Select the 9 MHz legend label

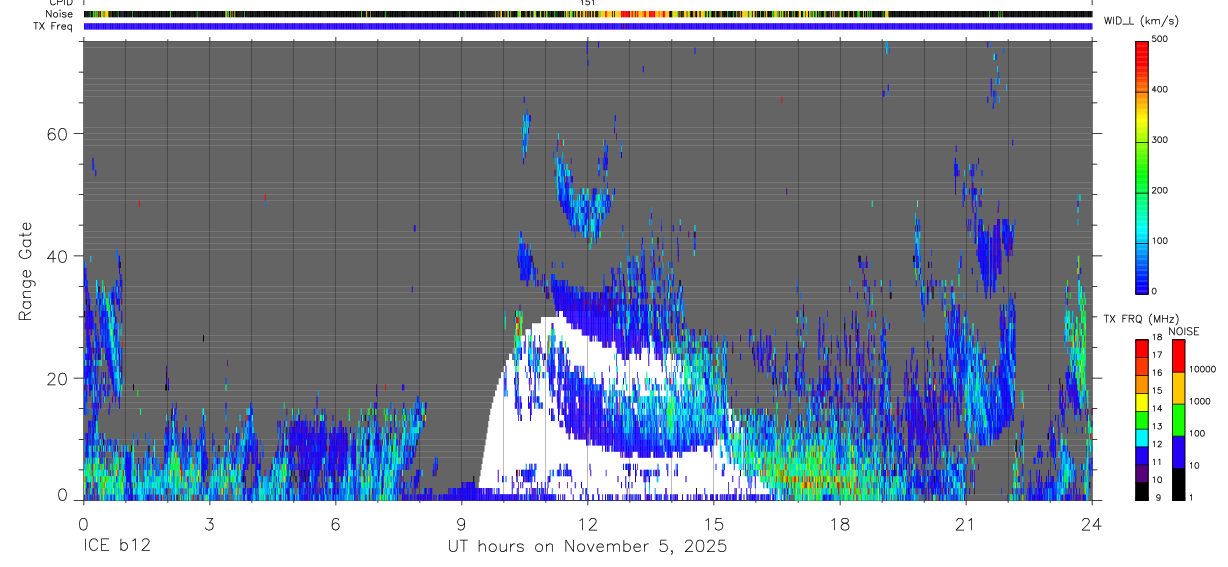pos(1159,497)
